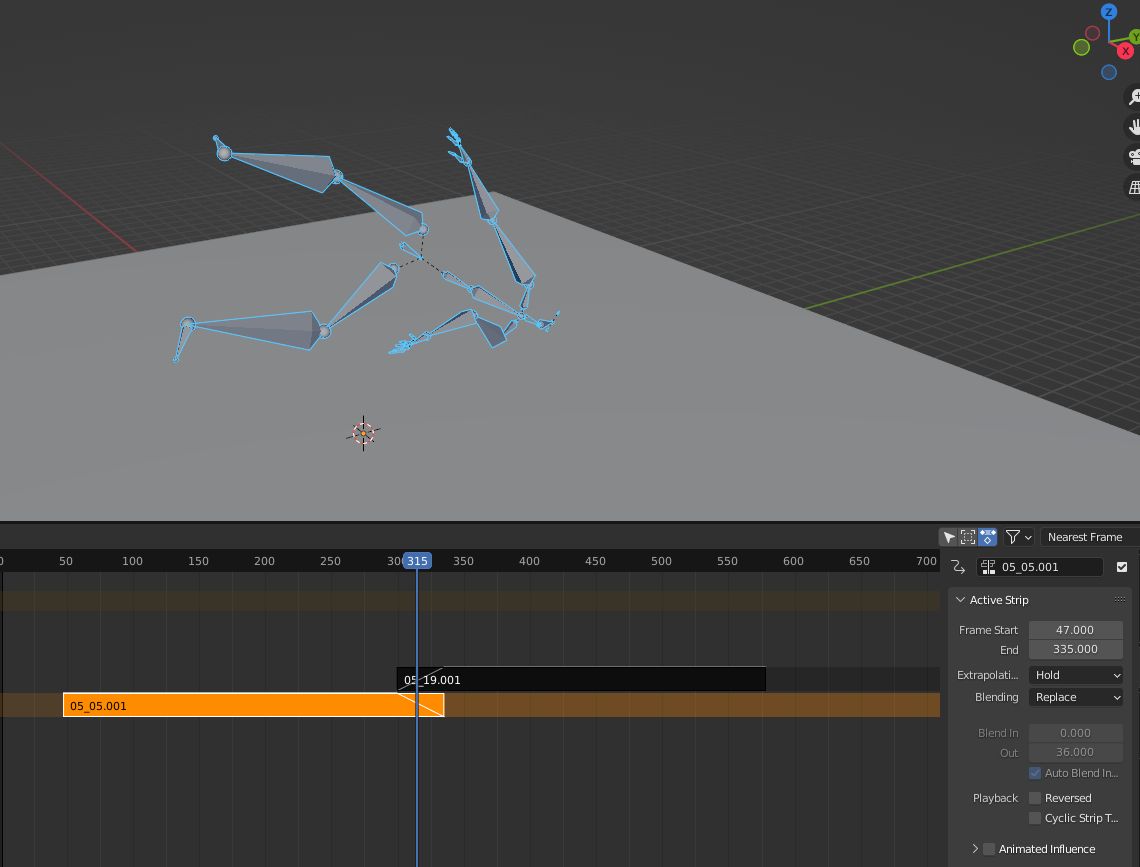Click frame 500 on the timeline ruler
1140x867 pixels.
661,561
